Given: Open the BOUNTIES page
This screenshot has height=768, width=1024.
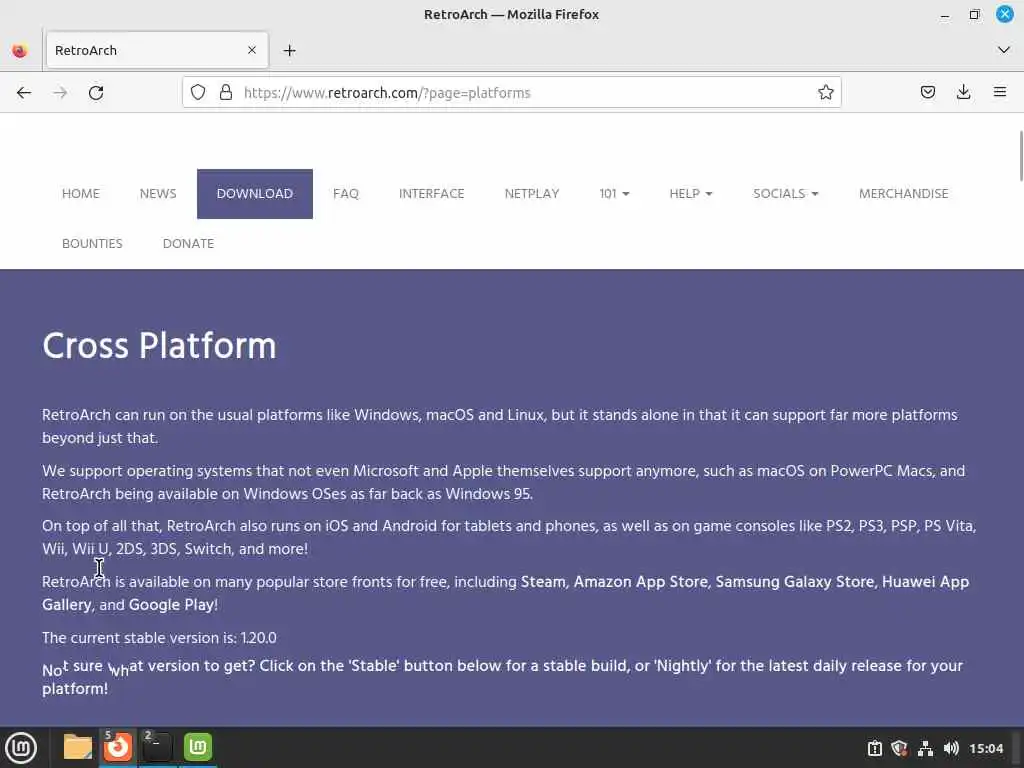Looking at the screenshot, I should tap(92, 244).
